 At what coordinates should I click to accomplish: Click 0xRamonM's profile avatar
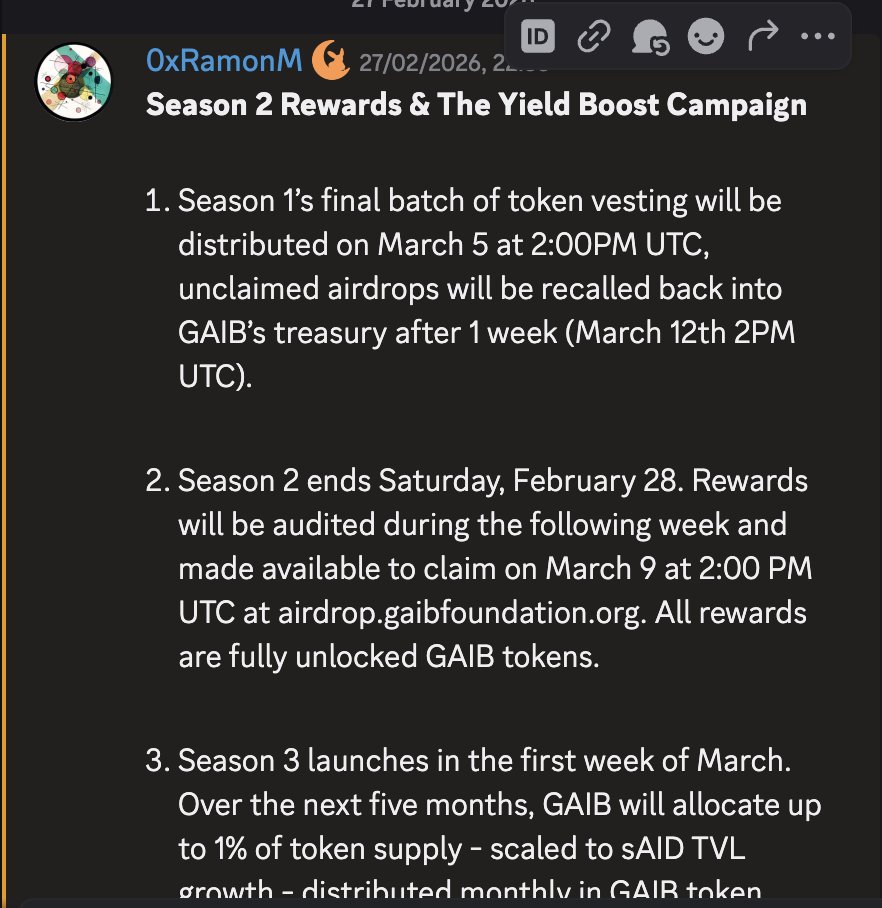coord(73,83)
